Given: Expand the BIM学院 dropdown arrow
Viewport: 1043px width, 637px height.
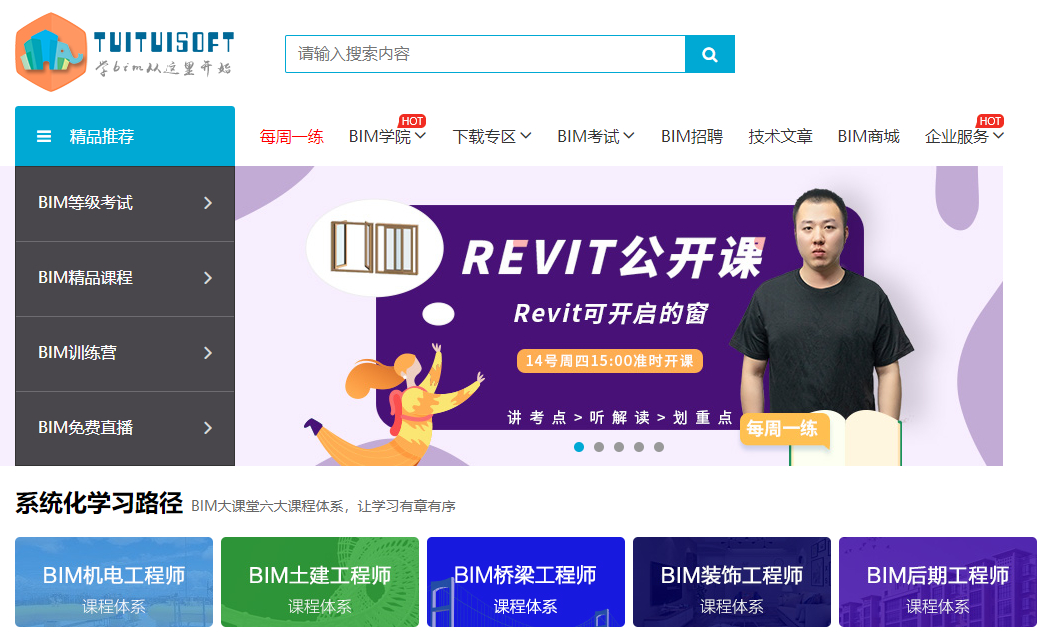Looking at the screenshot, I should (x=420, y=136).
